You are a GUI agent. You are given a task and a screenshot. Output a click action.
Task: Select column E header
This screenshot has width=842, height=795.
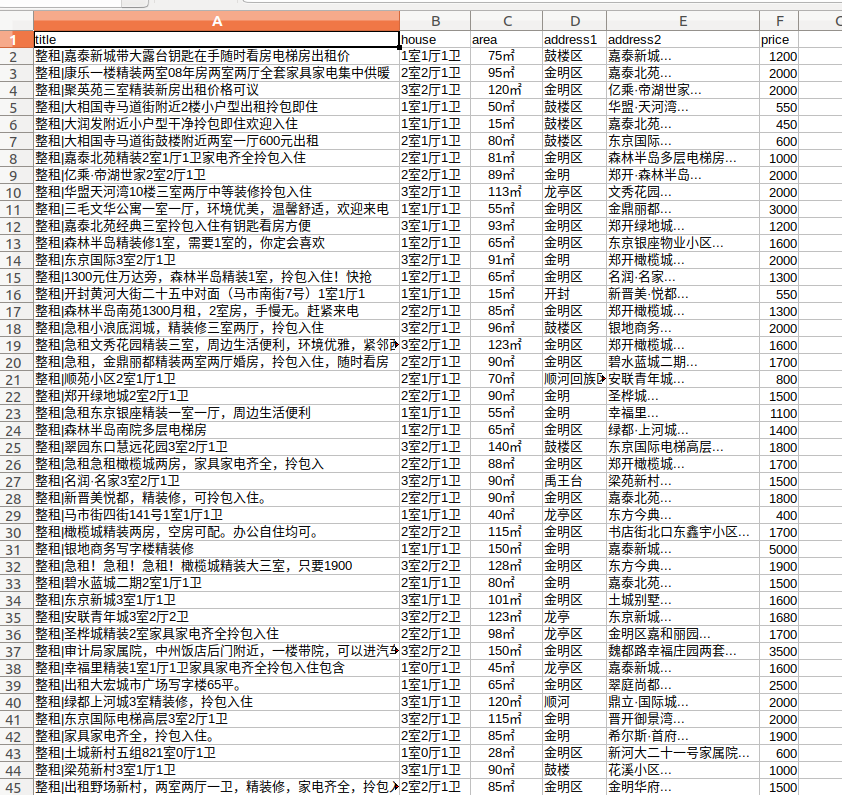683,21
